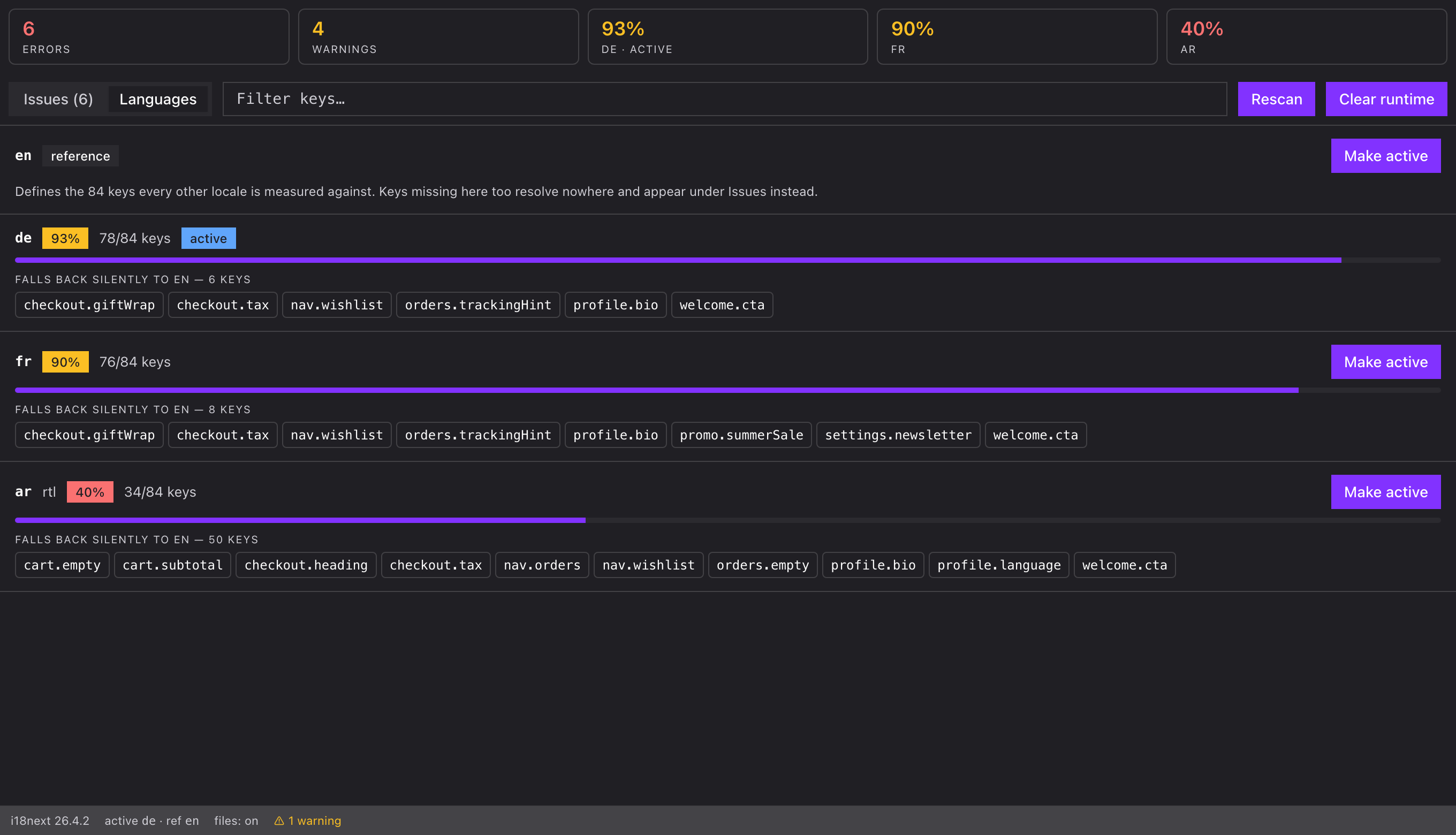Click fr's profile.bio key chip

tap(615, 435)
